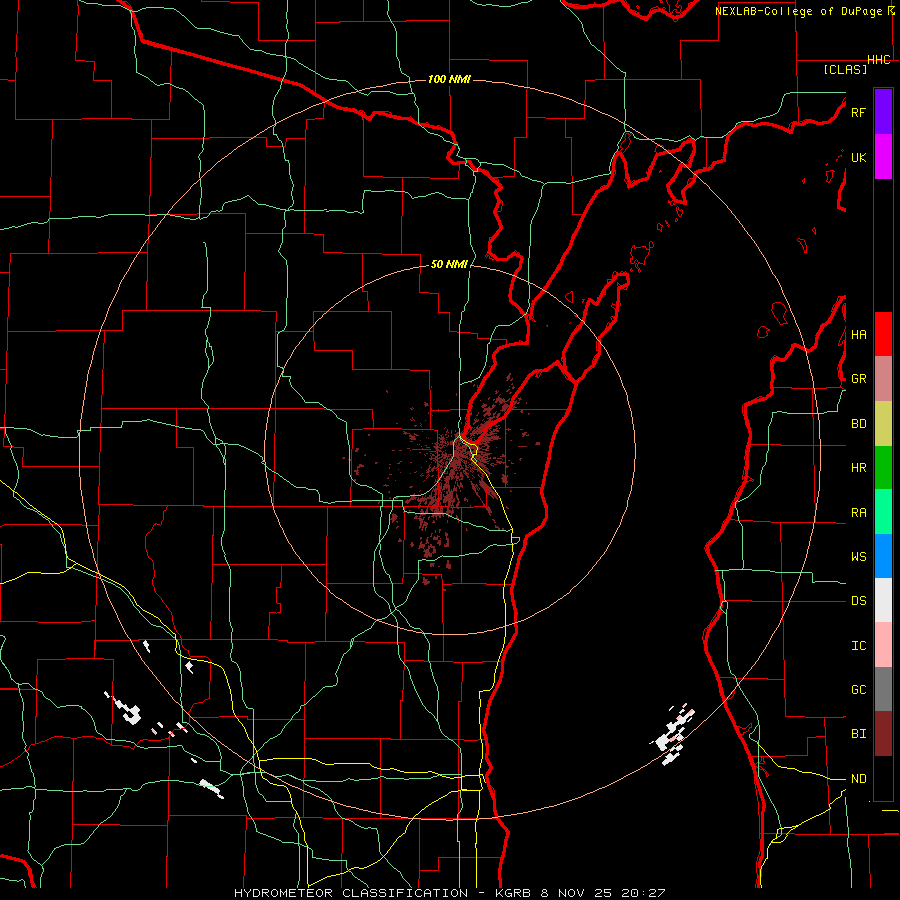Select the "HR" legend label

pos(858,468)
